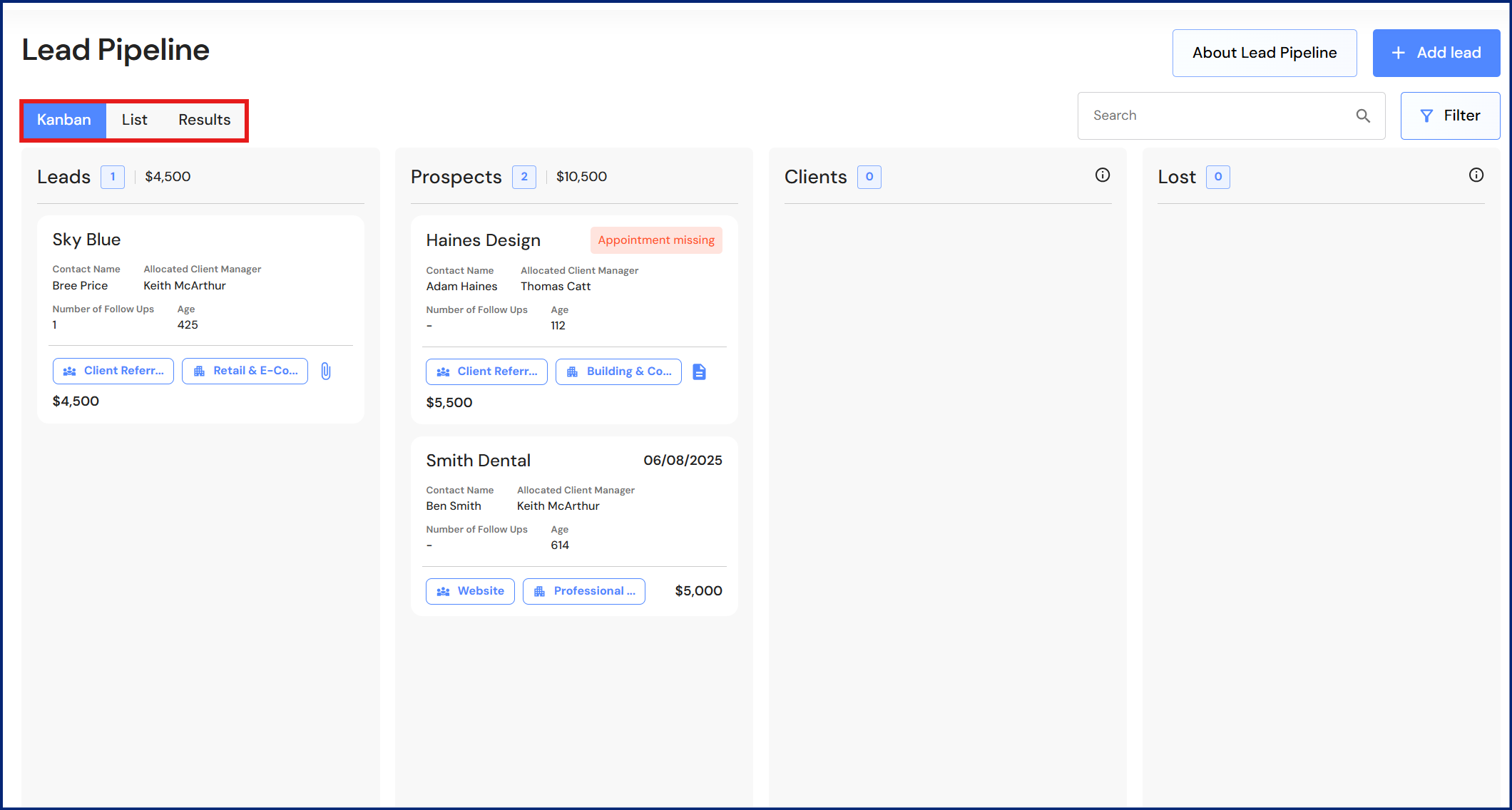Switch to the List view tab
Image resolution: width=1512 pixels, height=810 pixels.
click(134, 120)
